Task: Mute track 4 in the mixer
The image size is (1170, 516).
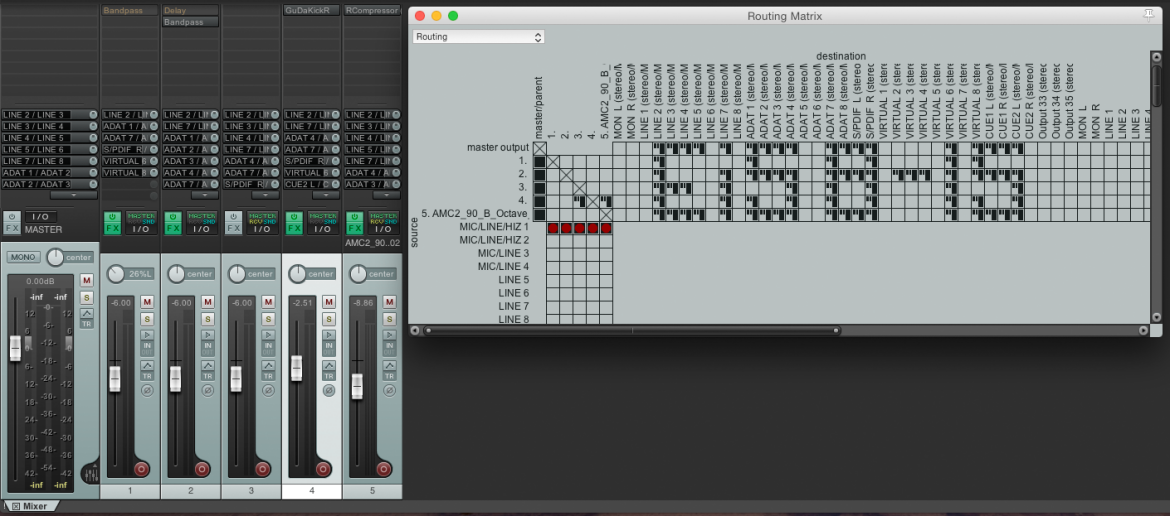Action: 329,302
